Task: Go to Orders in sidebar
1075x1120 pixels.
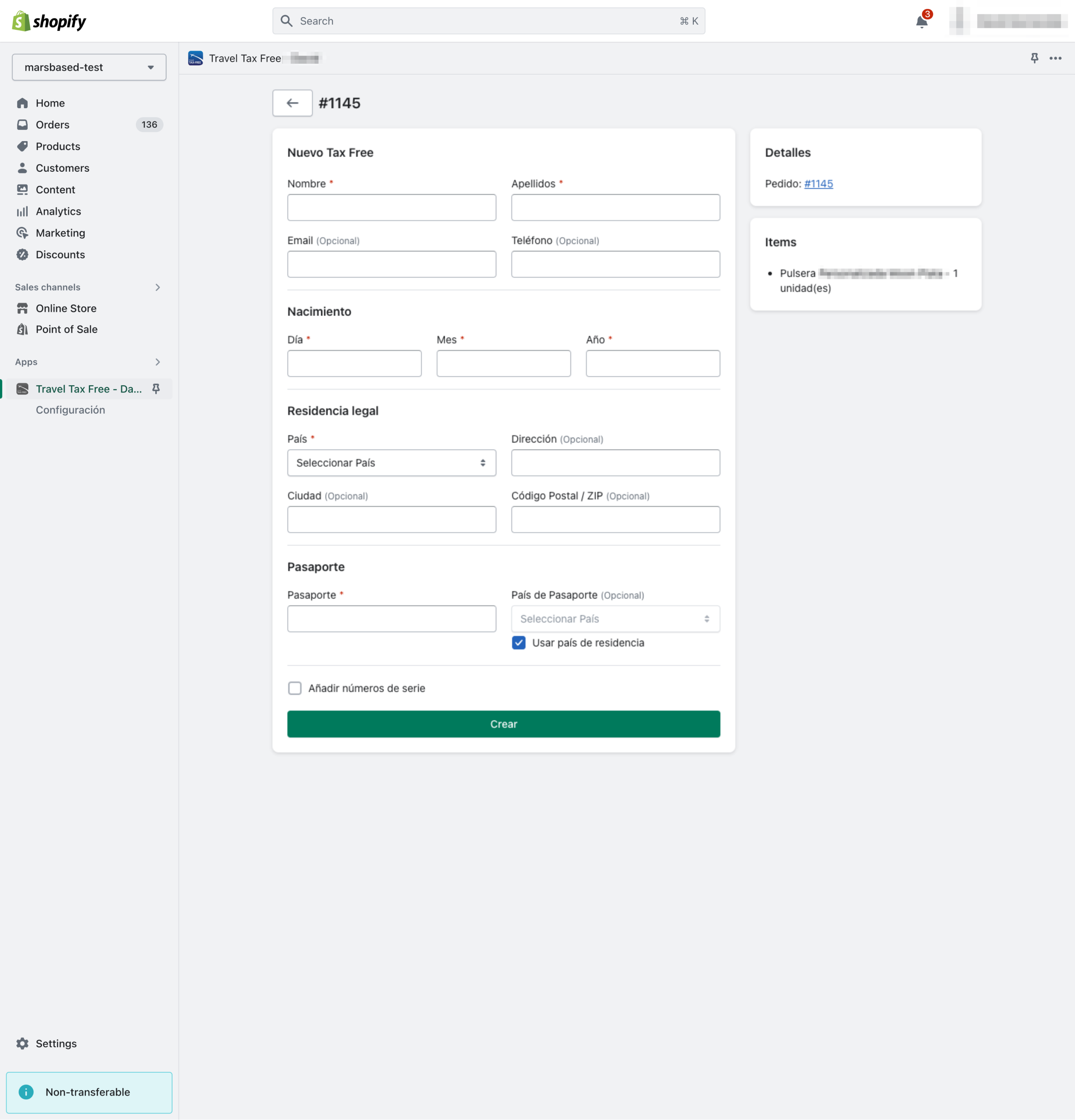Action: pyautogui.click(x=53, y=125)
